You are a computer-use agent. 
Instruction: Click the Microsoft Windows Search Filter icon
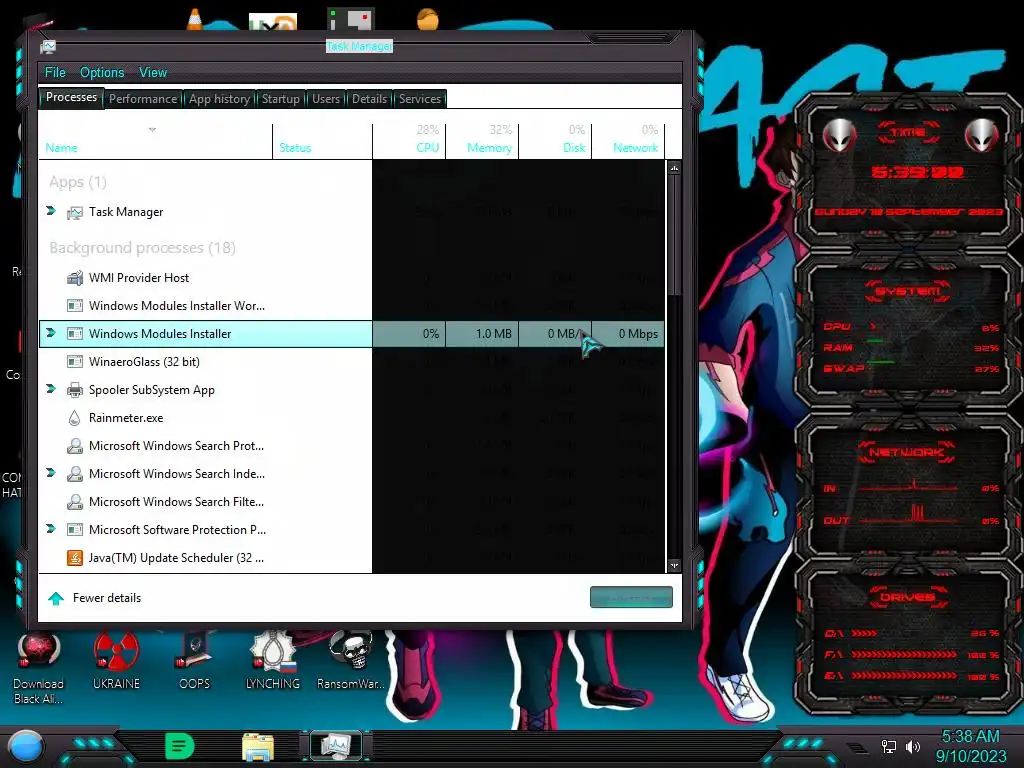pyautogui.click(x=75, y=502)
